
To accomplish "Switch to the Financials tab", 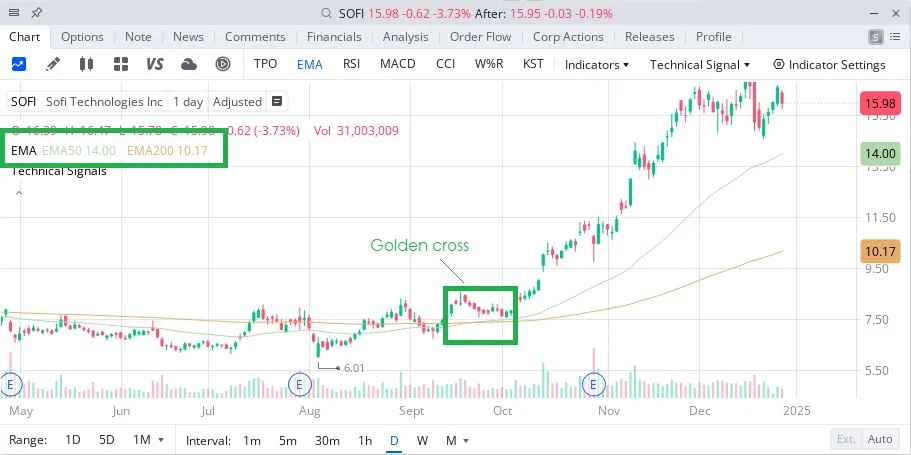I will click(x=334, y=37).
